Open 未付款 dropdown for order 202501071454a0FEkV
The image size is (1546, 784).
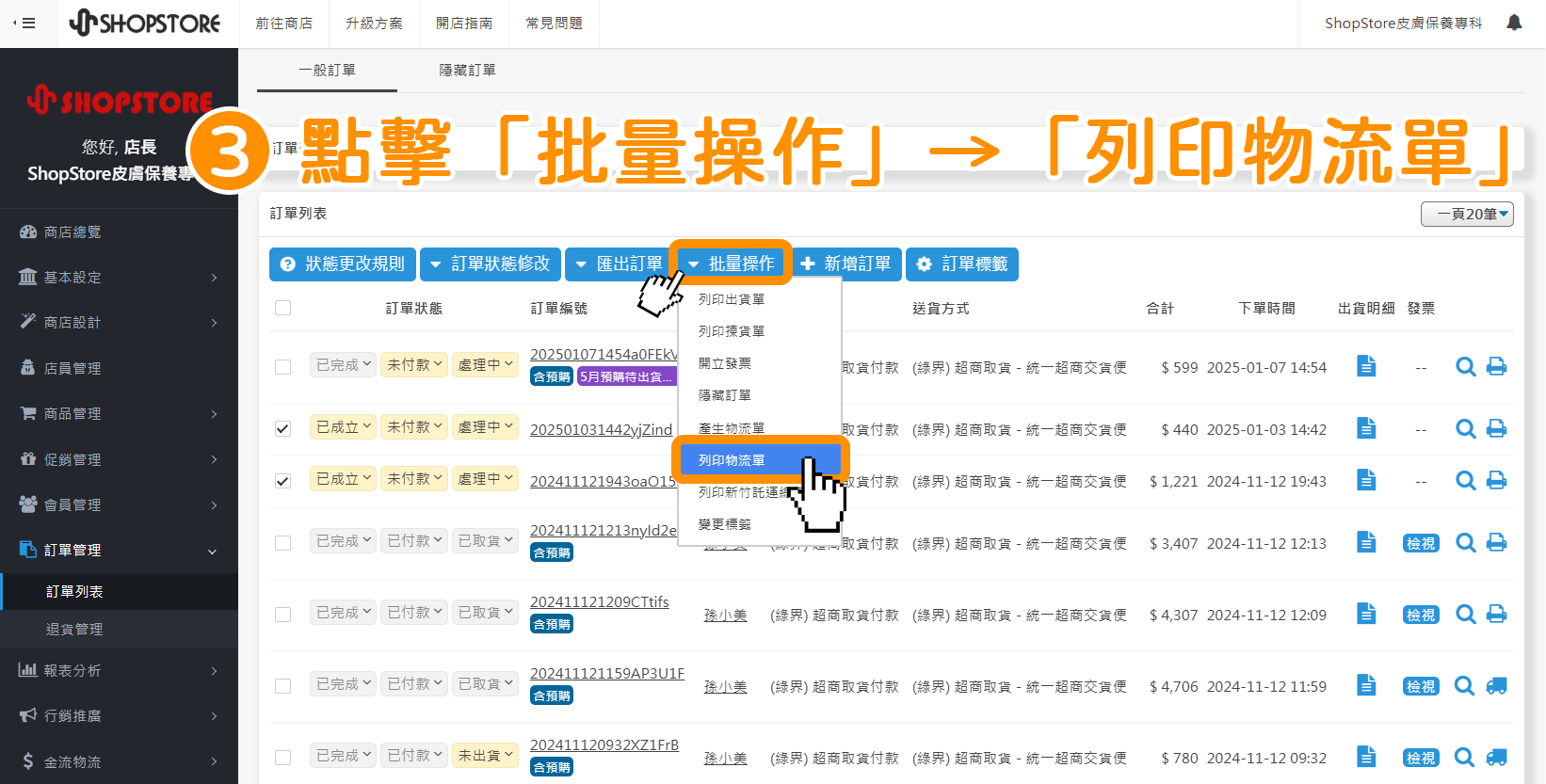pos(414,365)
